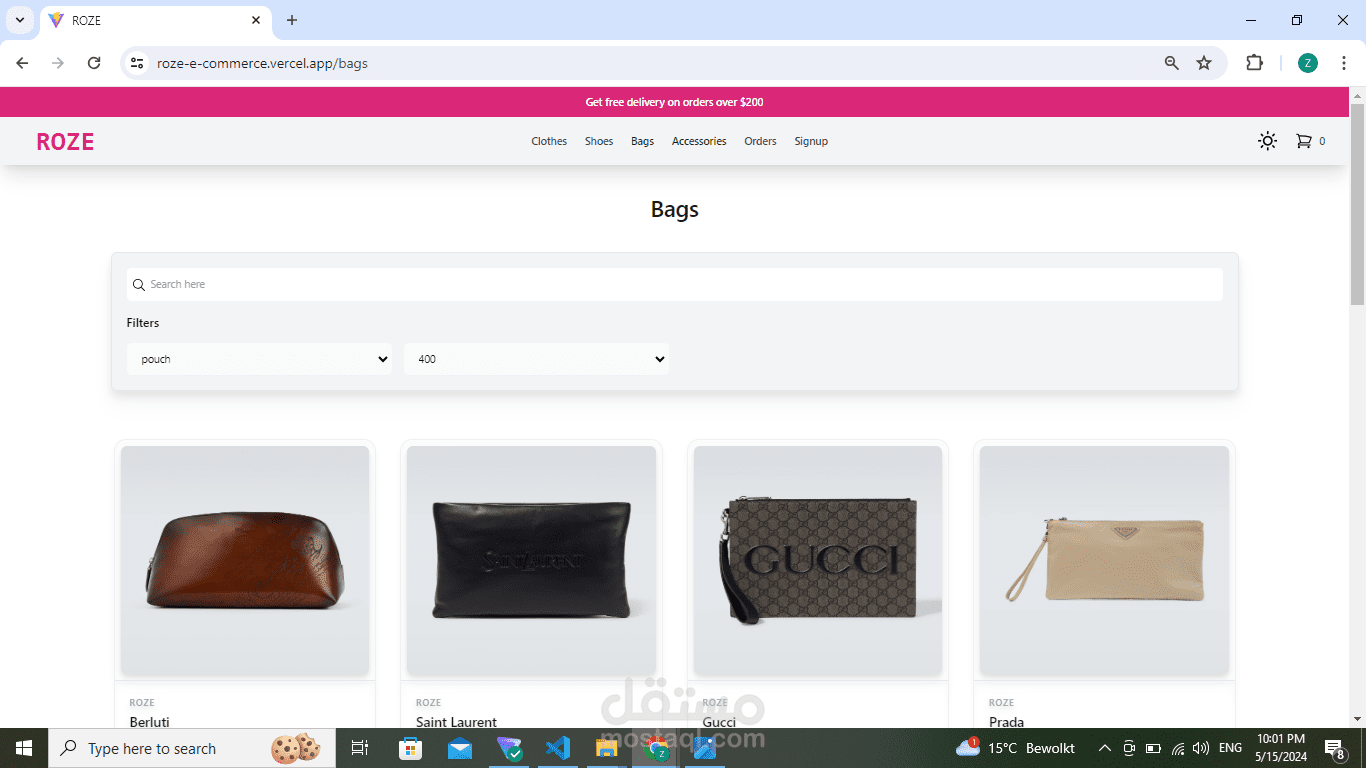Reload the current page
The image size is (1366, 768).
coord(94,63)
